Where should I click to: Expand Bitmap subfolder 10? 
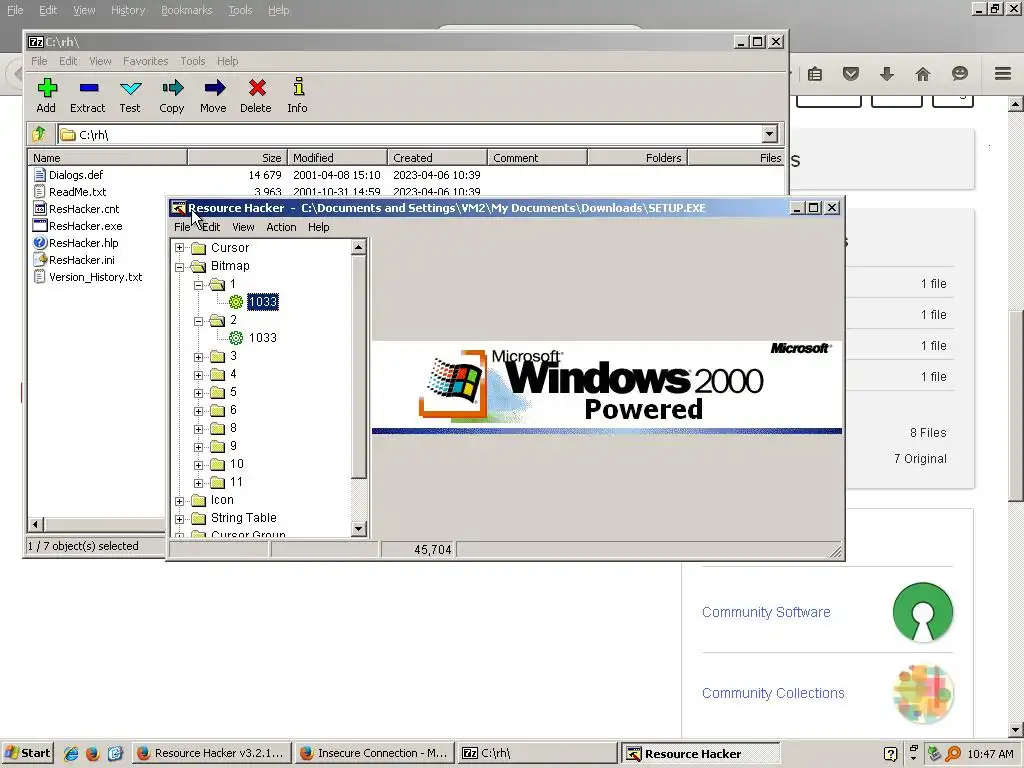199,464
